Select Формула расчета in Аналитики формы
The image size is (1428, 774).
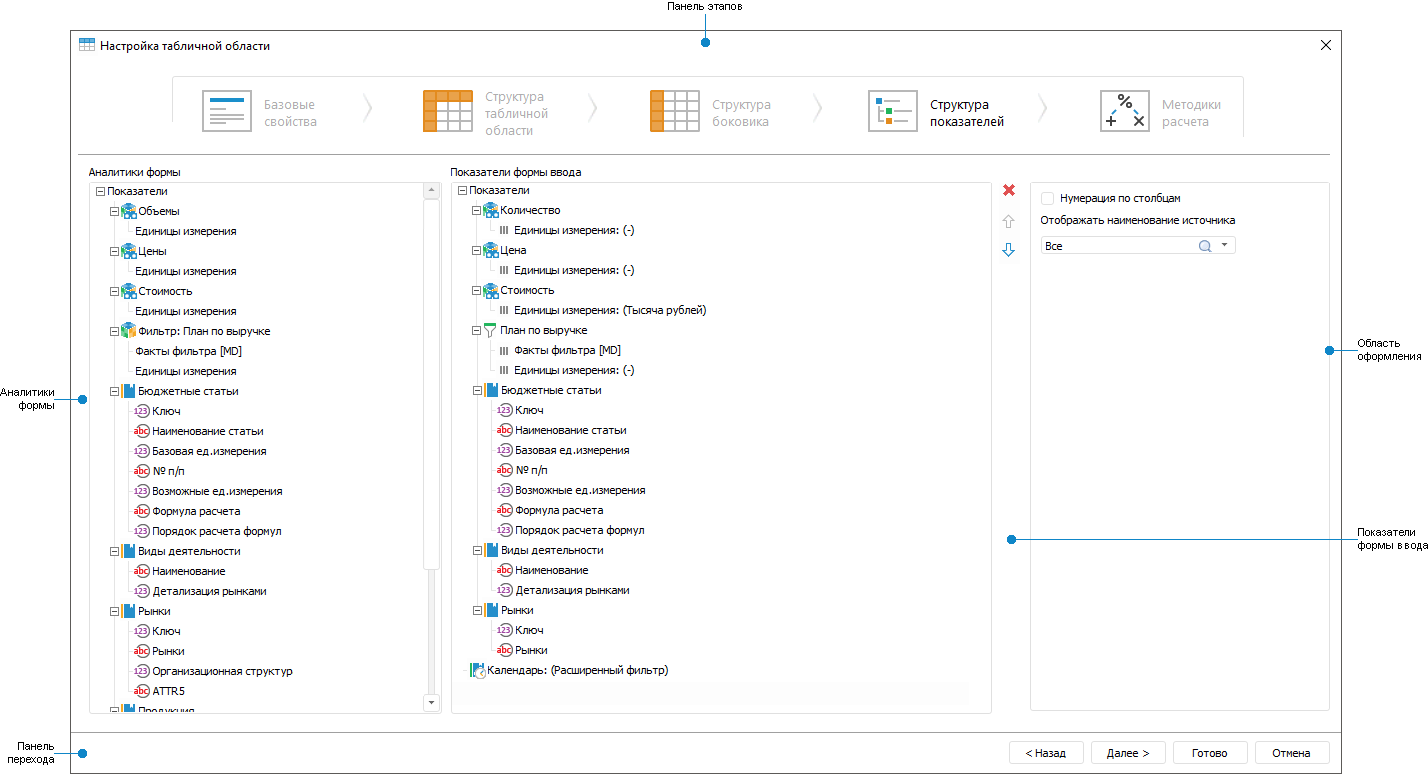click(x=196, y=511)
